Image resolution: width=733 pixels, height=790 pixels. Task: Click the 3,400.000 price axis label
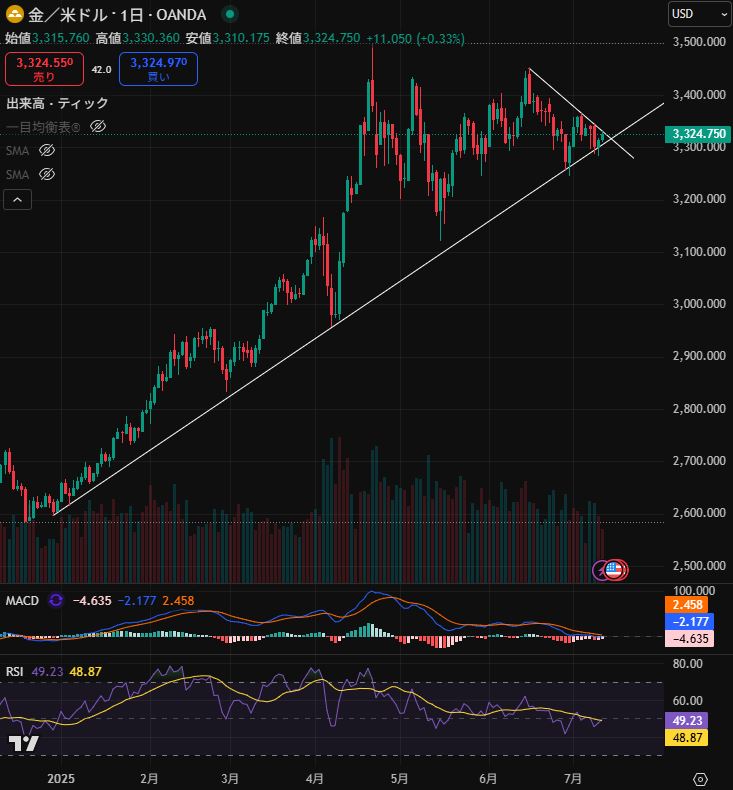(x=699, y=94)
